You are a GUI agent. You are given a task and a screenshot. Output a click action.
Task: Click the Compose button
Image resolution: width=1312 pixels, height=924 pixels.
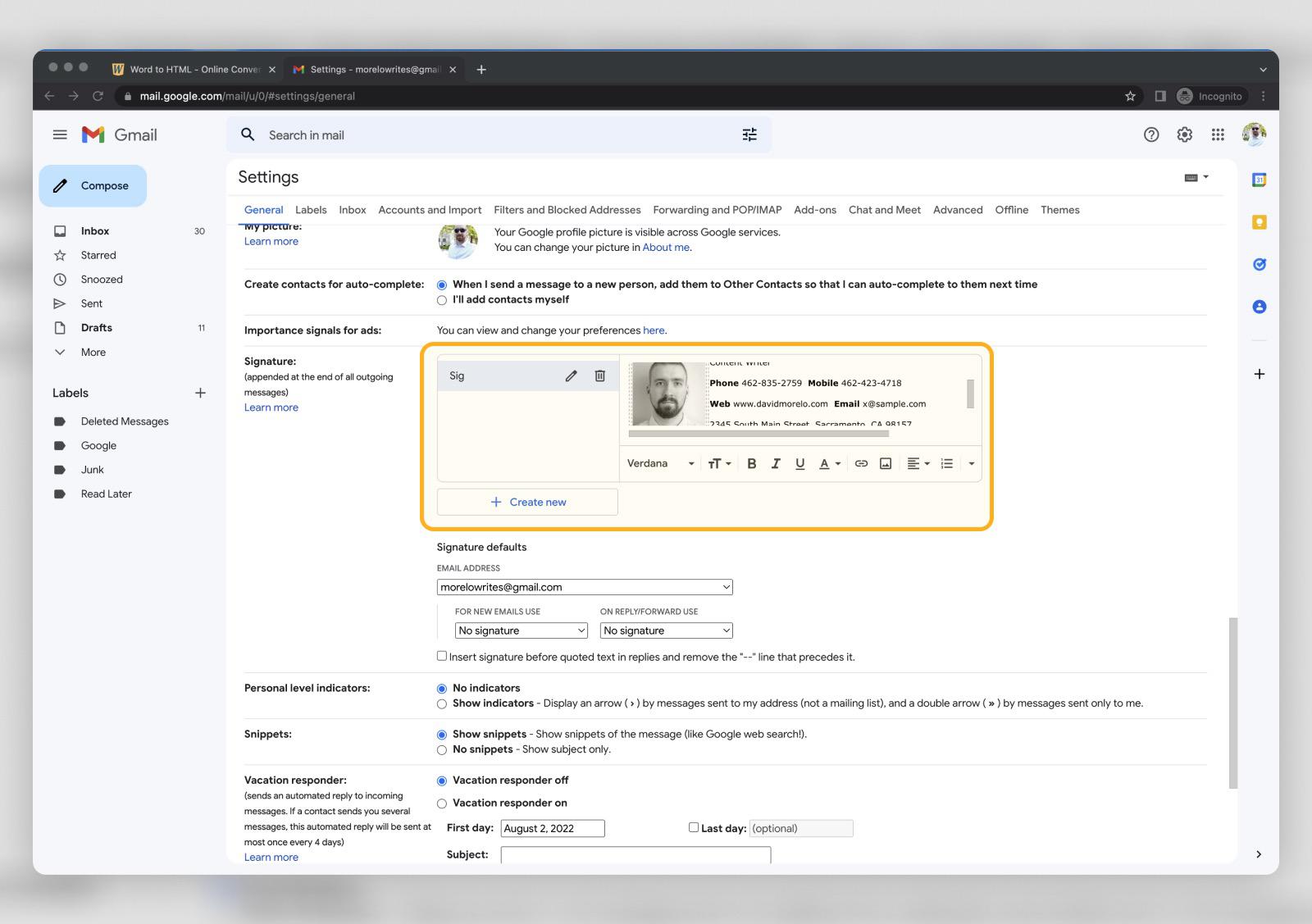[x=93, y=185]
